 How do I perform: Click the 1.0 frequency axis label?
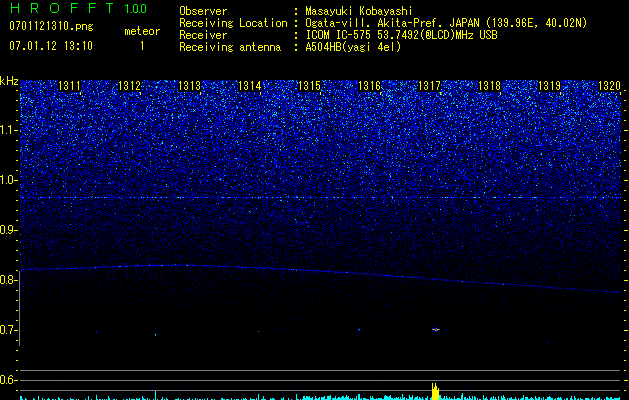9,180
